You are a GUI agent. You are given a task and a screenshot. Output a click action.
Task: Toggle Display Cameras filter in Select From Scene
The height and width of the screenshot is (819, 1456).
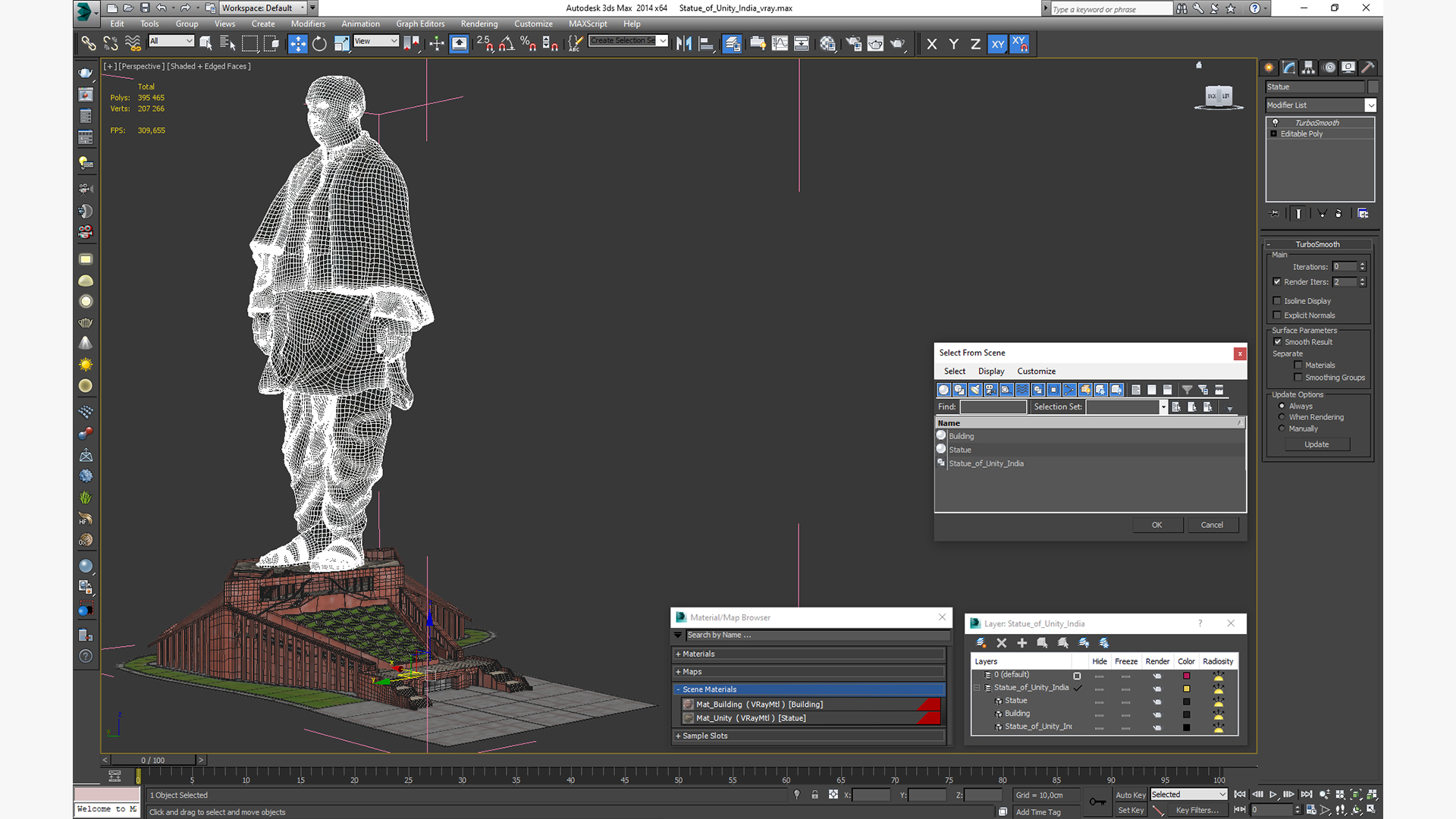pyautogui.click(x=990, y=390)
